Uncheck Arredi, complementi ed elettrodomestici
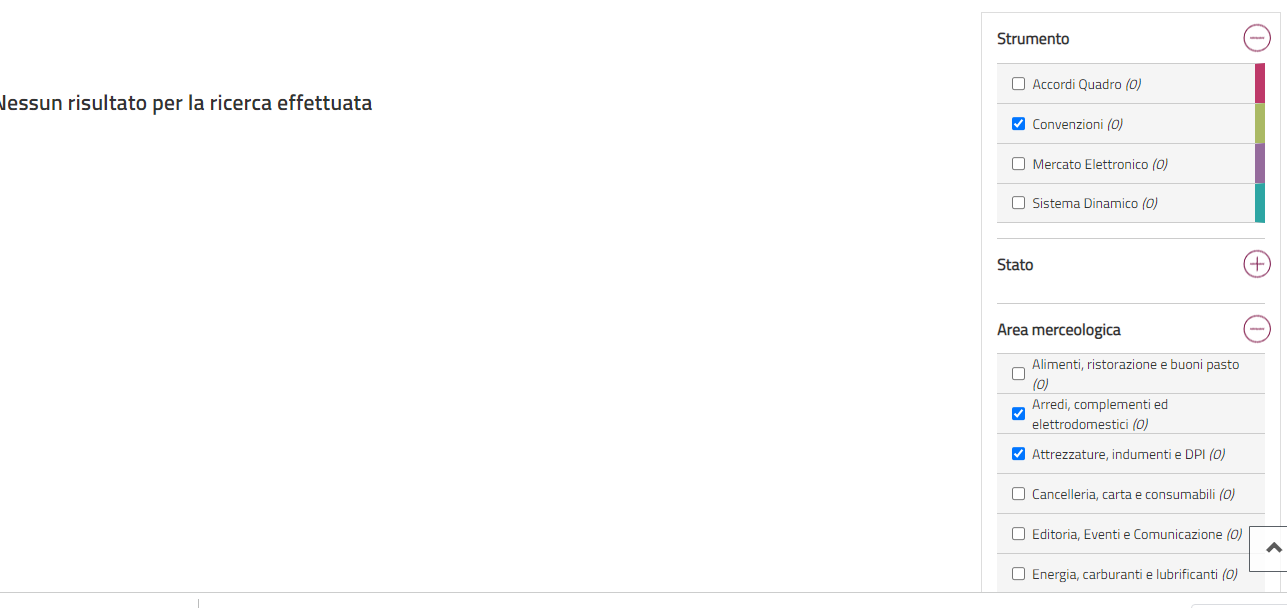 pos(1019,414)
